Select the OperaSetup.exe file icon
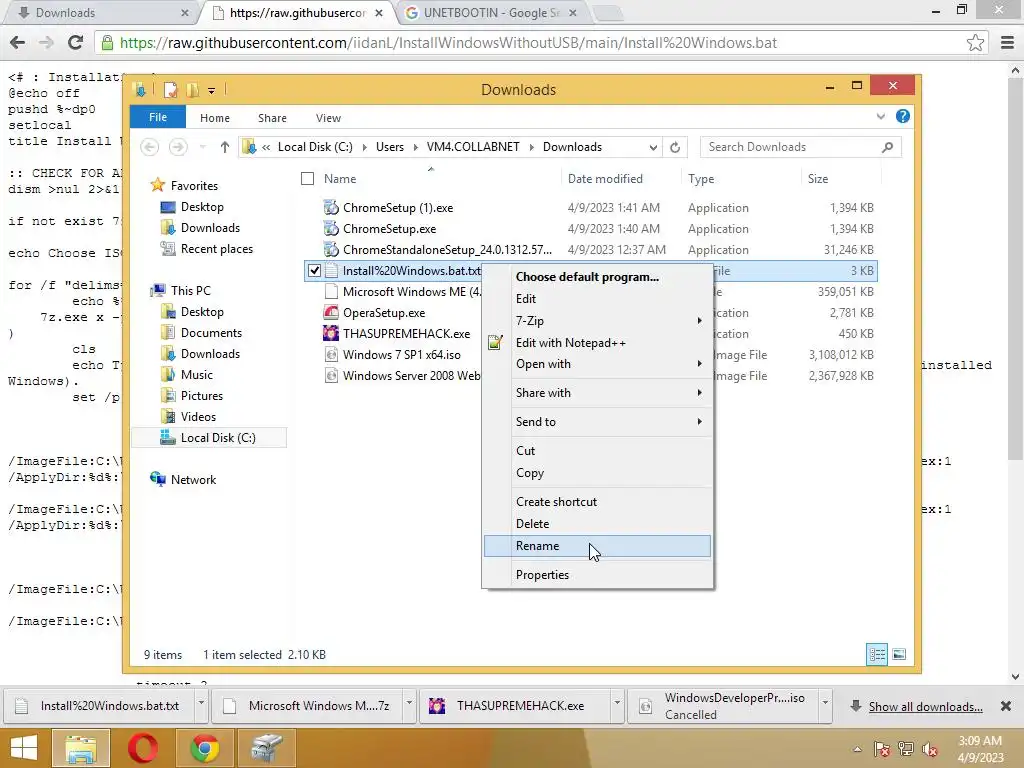The height and width of the screenshot is (768, 1024). (331, 313)
